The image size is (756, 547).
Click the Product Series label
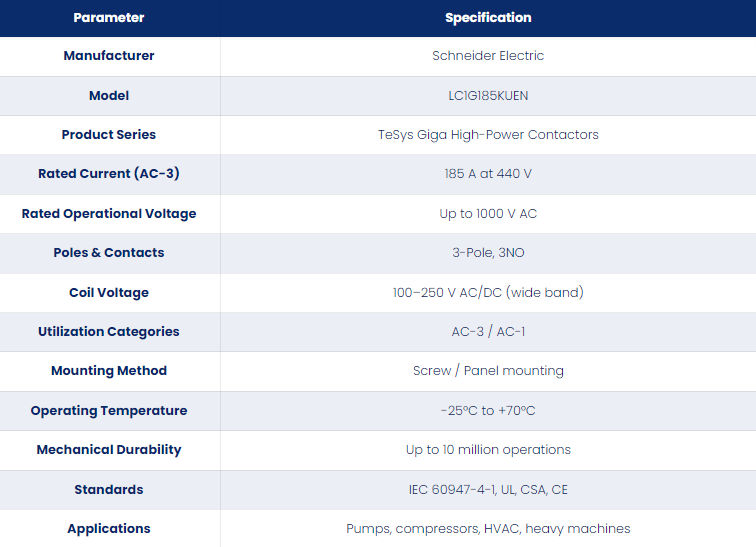109,135
